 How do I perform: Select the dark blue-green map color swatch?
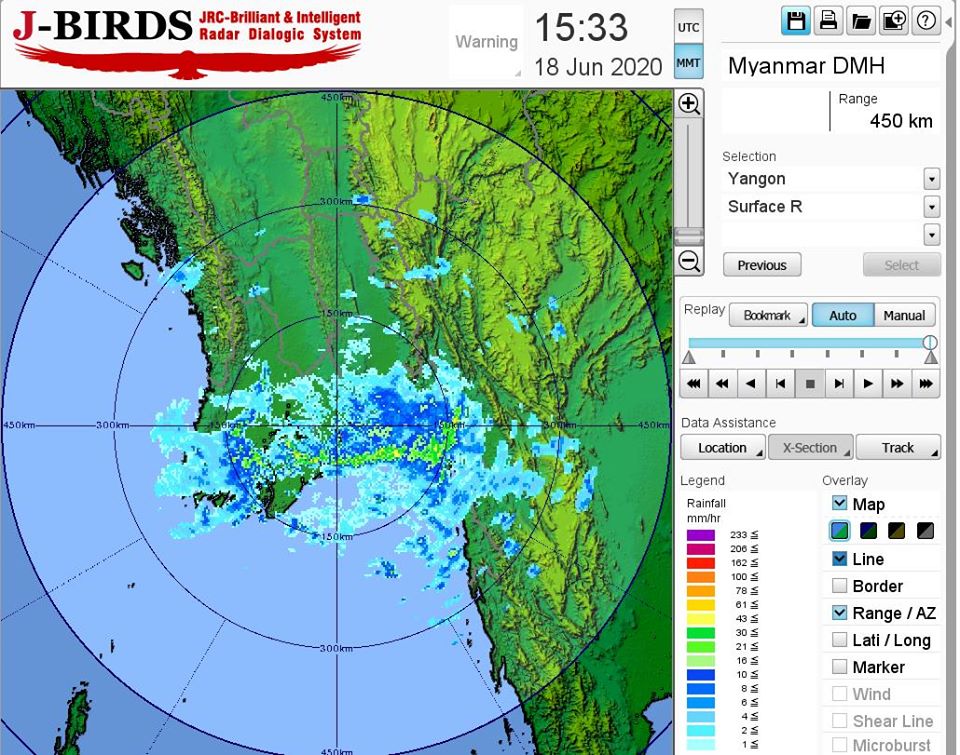click(868, 531)
